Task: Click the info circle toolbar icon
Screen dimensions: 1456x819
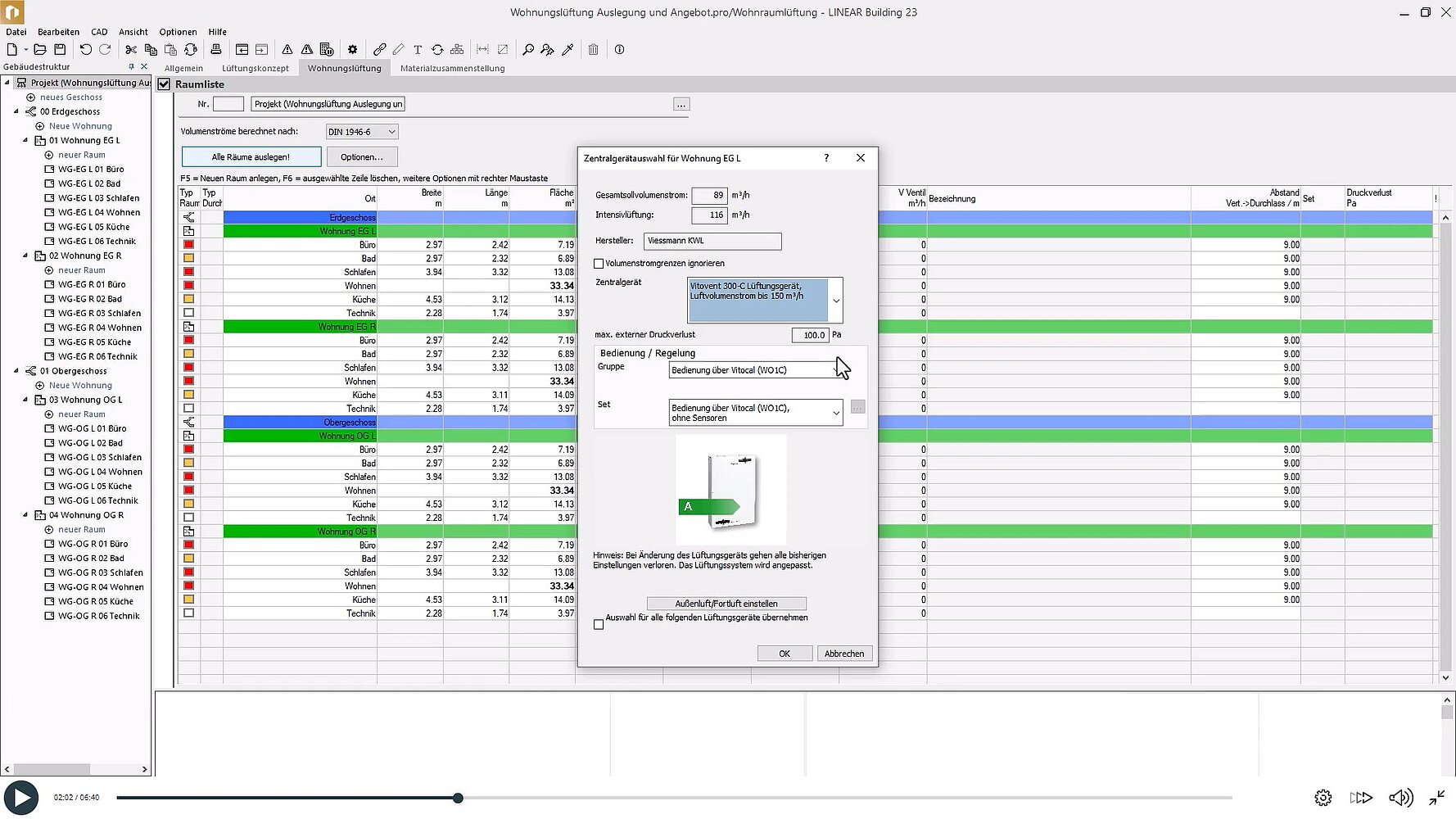Action: pyautogui.click(x=620, y=50)
